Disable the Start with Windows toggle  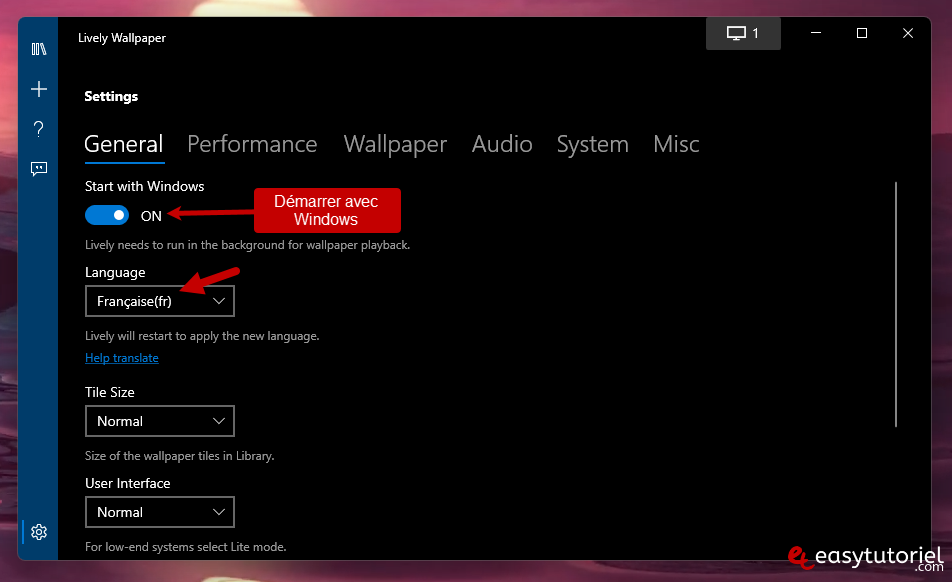107,215
